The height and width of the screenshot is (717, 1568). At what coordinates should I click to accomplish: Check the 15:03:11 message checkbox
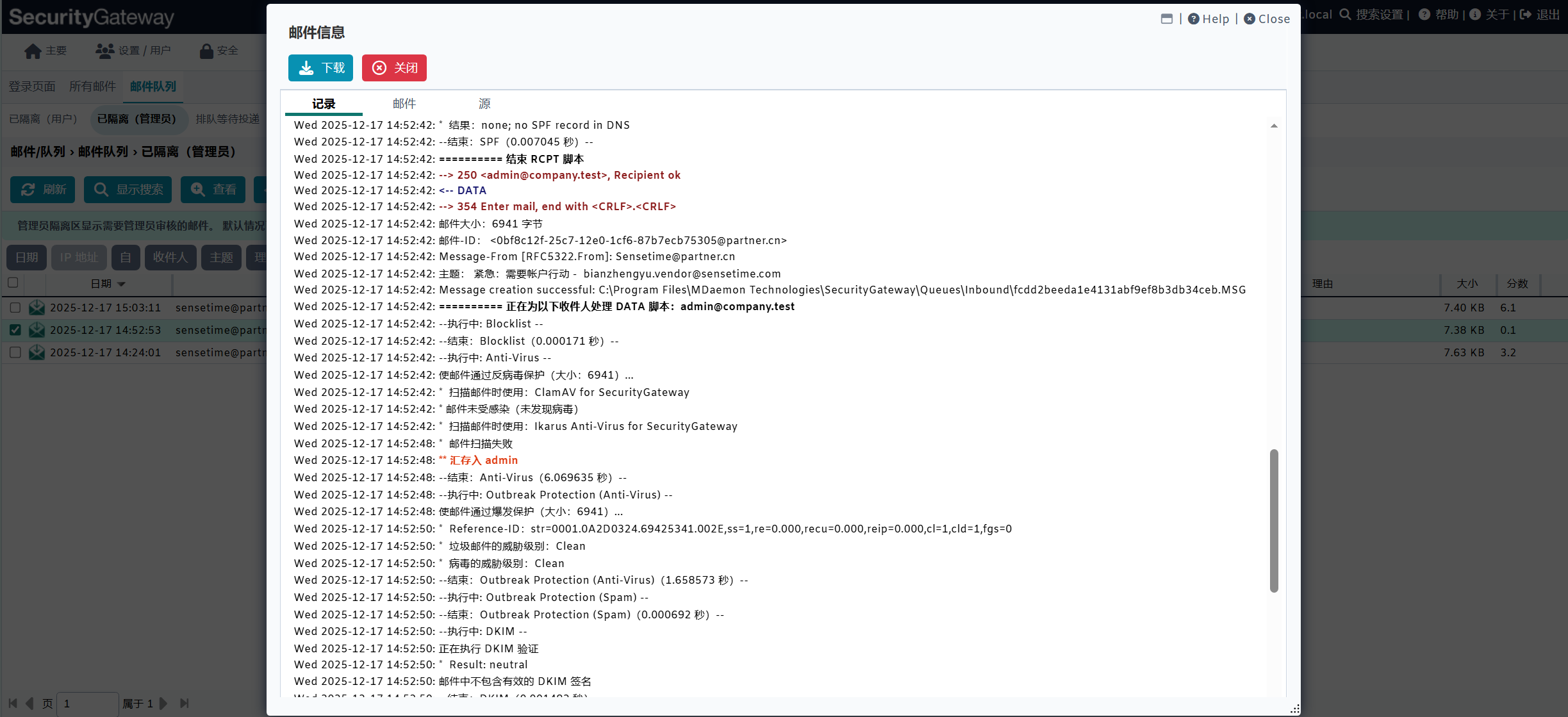tap(15, 308)
